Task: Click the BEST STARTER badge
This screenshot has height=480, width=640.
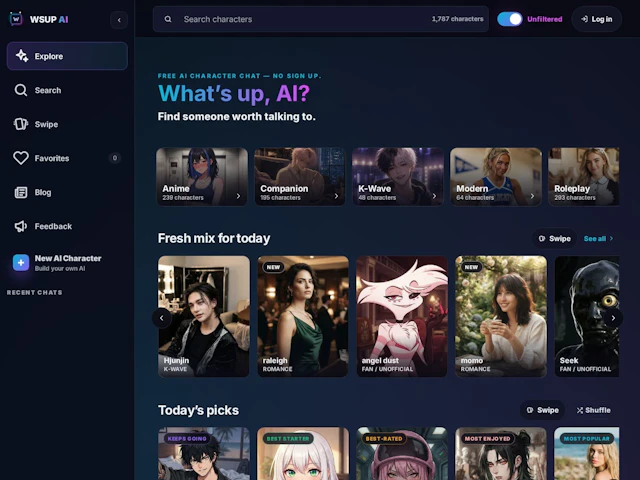Action: click(x=288, y=438)
